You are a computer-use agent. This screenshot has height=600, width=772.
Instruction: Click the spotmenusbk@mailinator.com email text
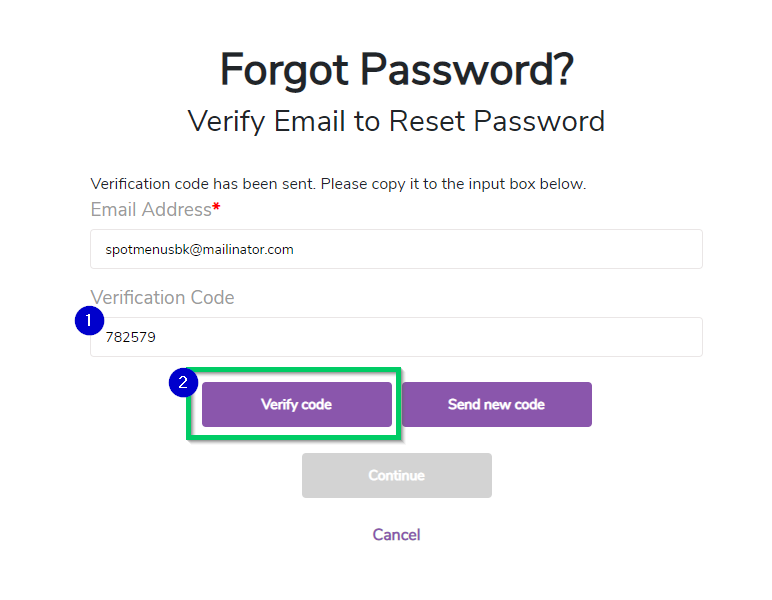pyautogui.click(x=199, y=249)
